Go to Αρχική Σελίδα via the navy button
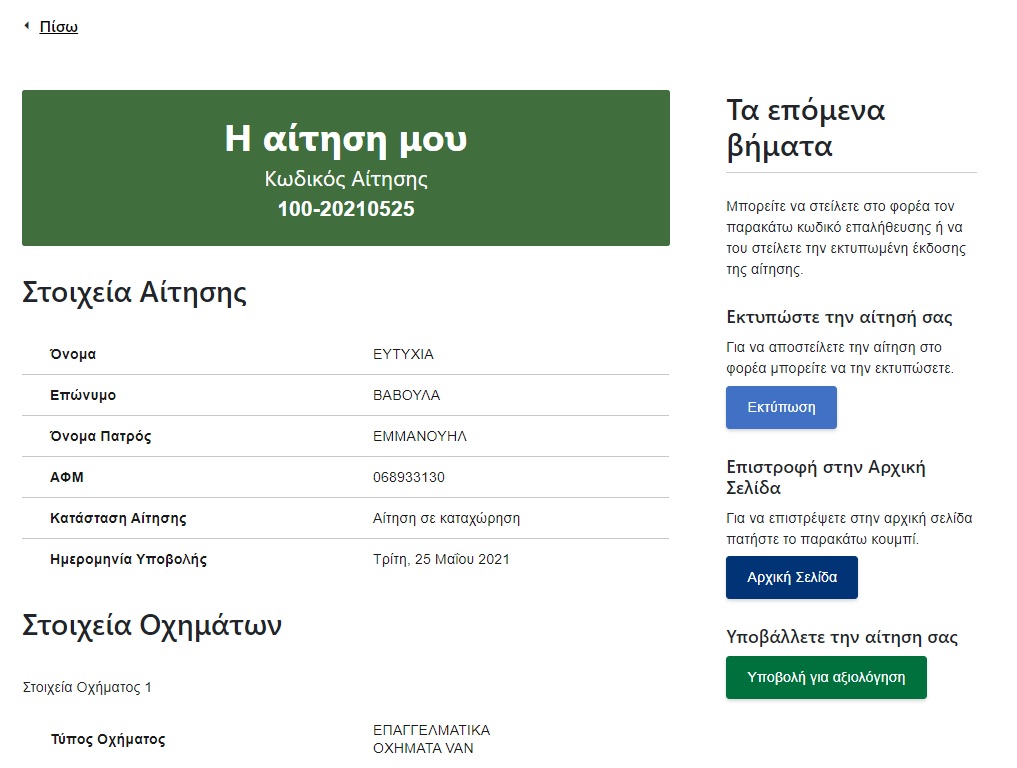 point(791,578)
